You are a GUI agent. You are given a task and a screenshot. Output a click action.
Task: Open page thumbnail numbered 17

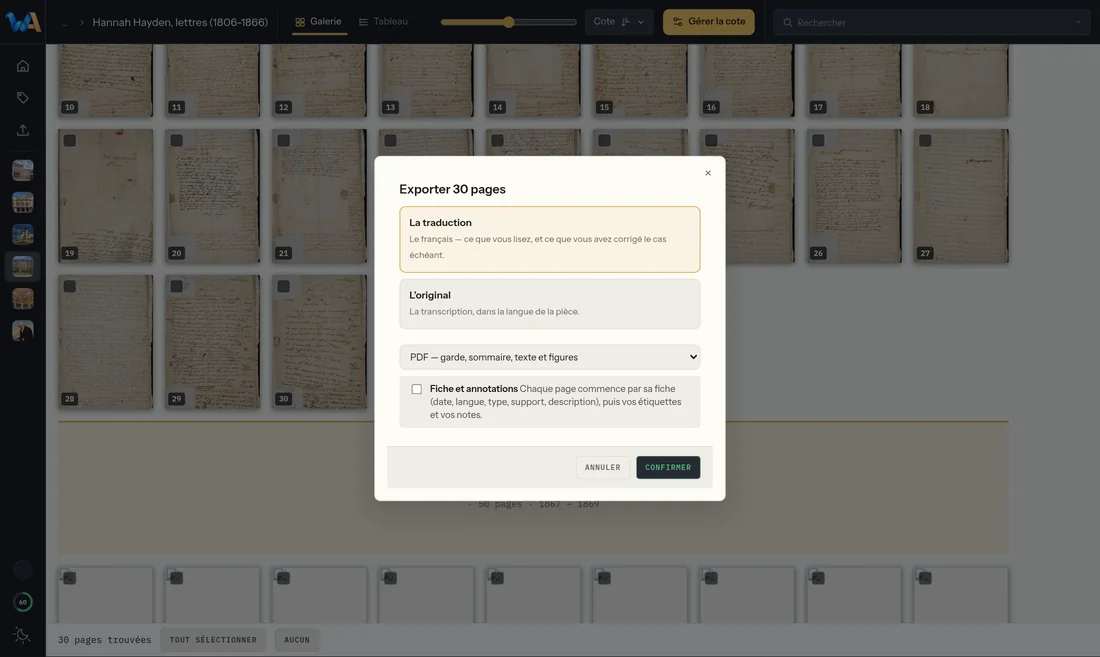854,80
